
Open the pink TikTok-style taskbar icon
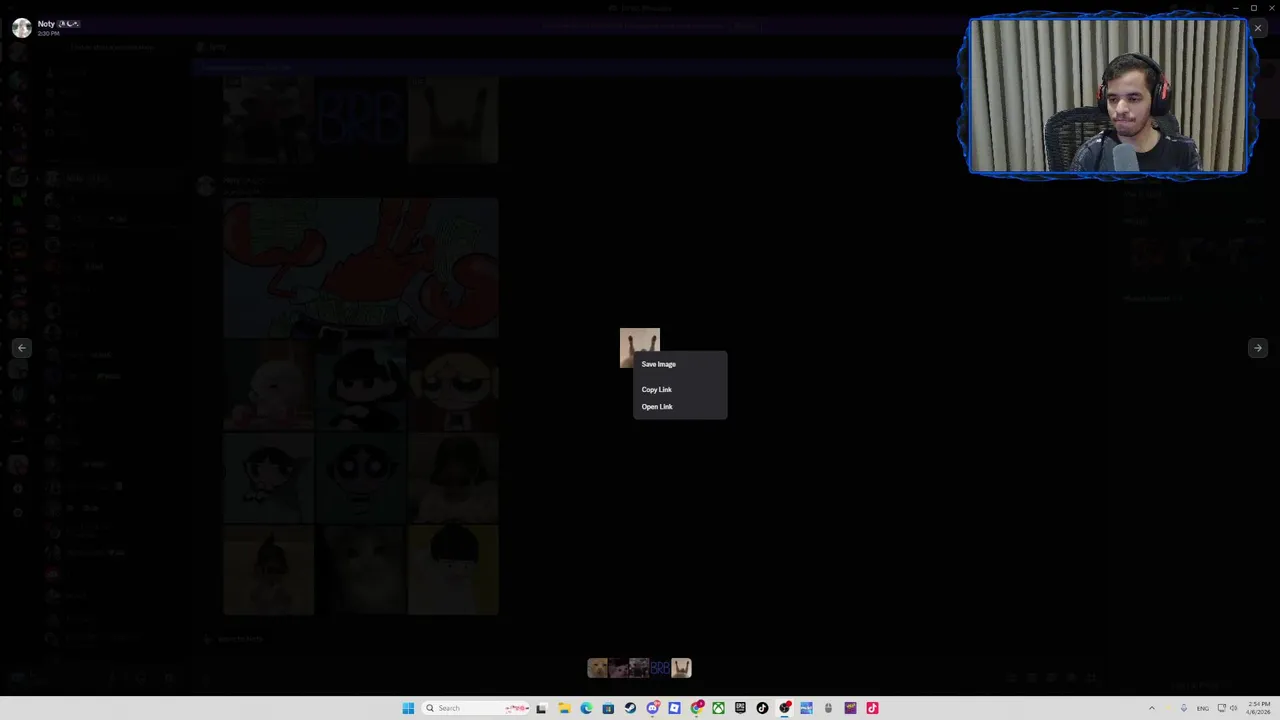click(x=872, y=708)
